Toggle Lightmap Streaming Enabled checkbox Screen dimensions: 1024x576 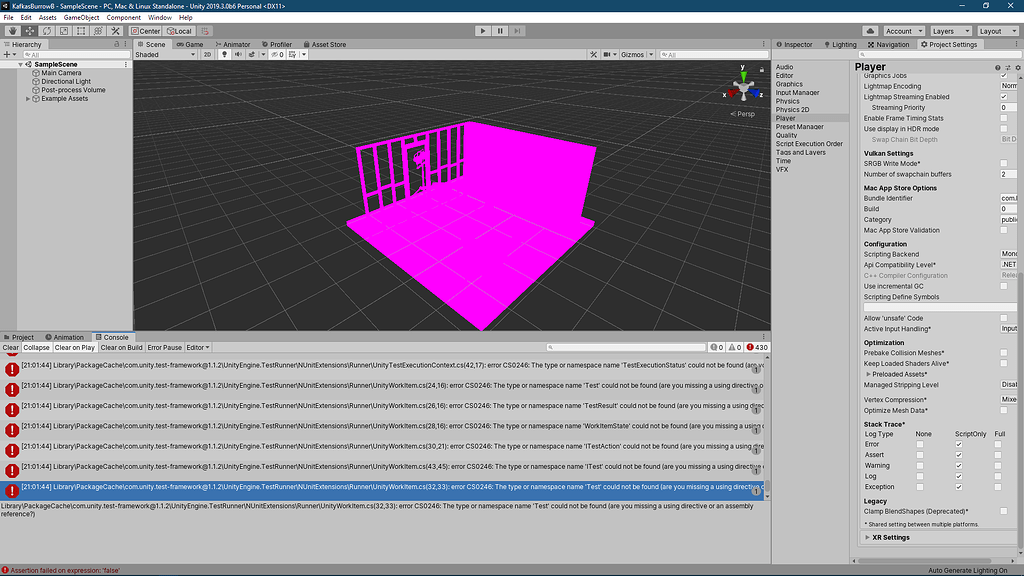point(1006,97)
